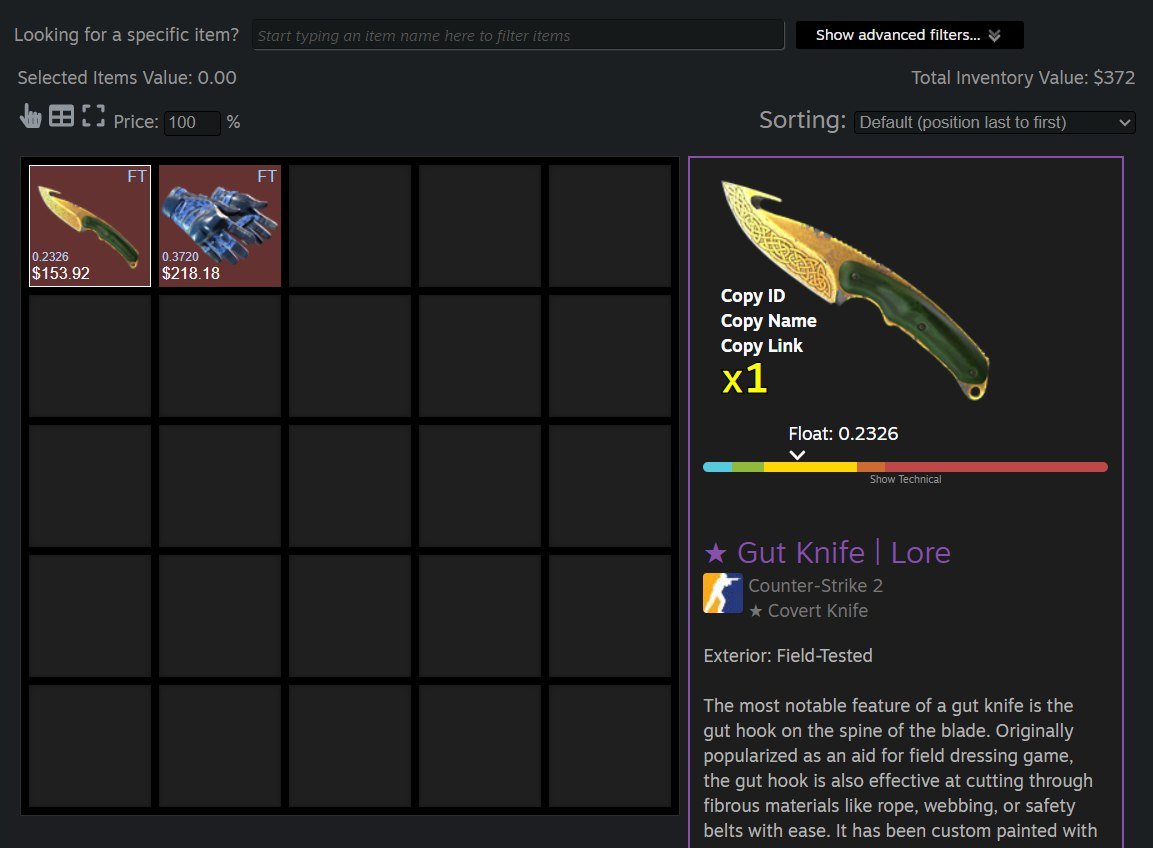Switch to the table grid view icon
Image resolution: width=1153 pixels, height=848 pixels.
point(62,115)
